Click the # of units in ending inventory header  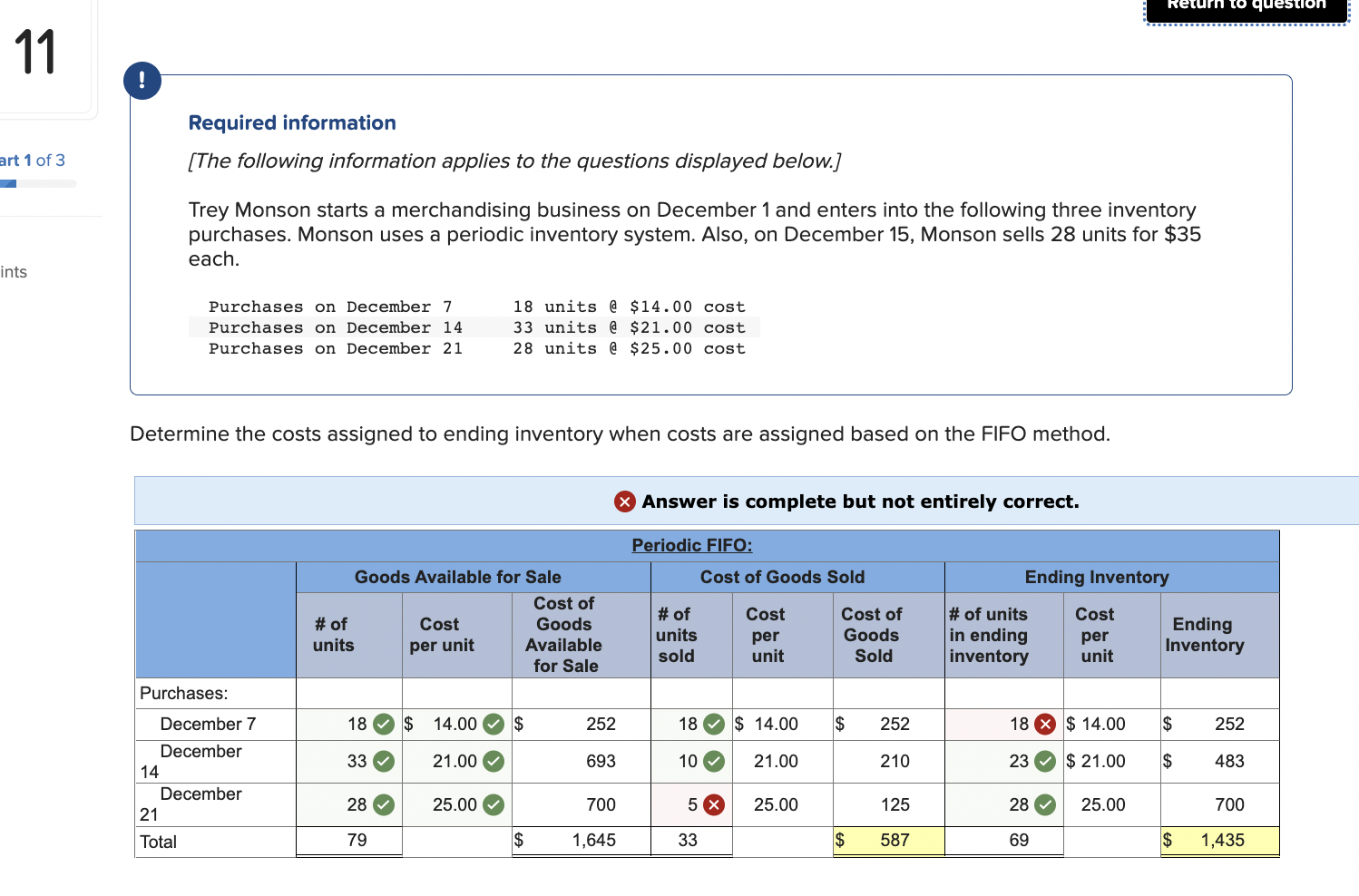tap(989, 635)
